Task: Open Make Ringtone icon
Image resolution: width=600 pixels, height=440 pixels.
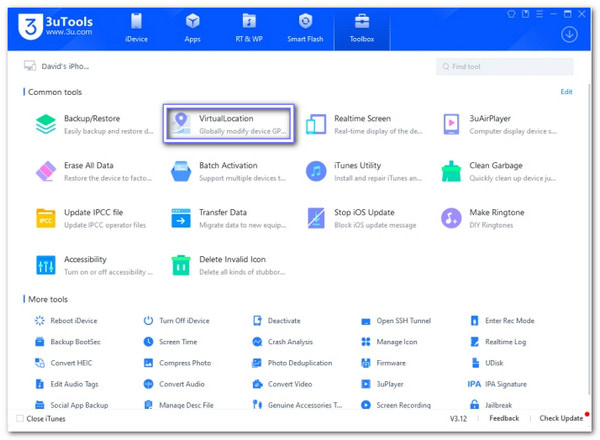Action: coord(451,218)
